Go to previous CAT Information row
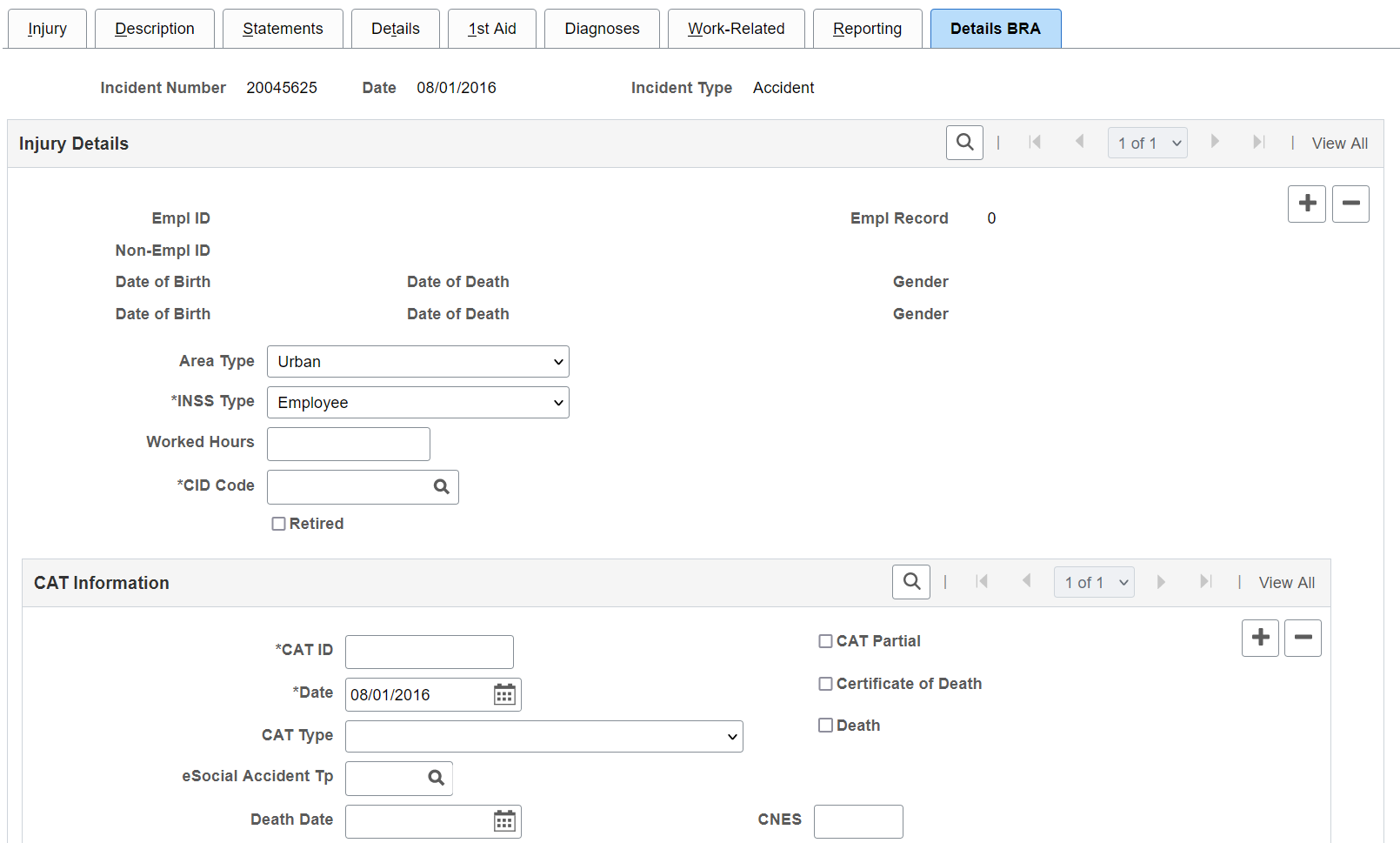Image resolution: width=1400 pixels, height=843 pixels. [x=1026, y=581]
